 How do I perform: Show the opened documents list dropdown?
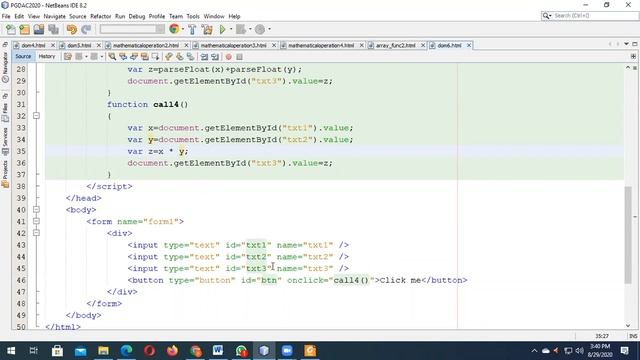[626, 44]
